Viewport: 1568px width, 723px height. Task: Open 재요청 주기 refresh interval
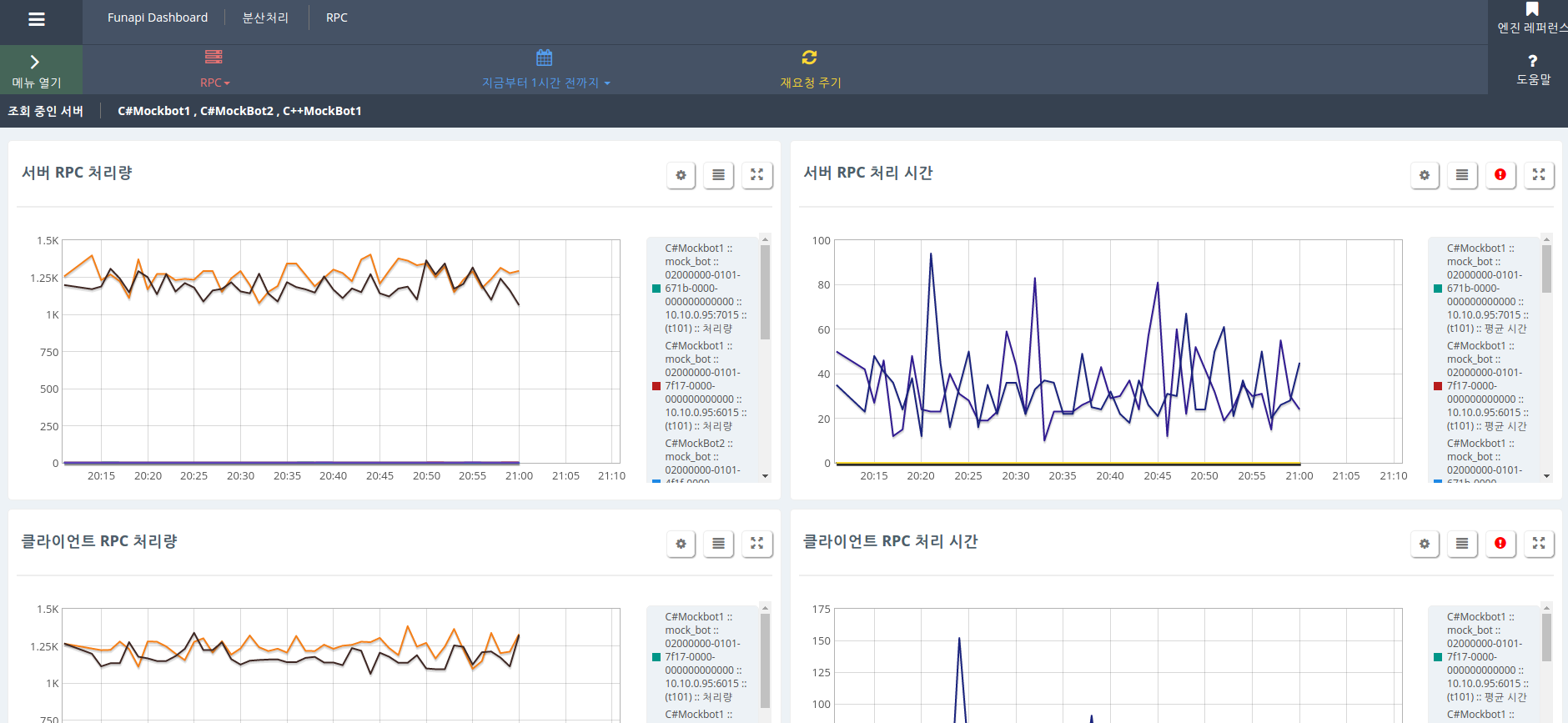pos(810,83)
